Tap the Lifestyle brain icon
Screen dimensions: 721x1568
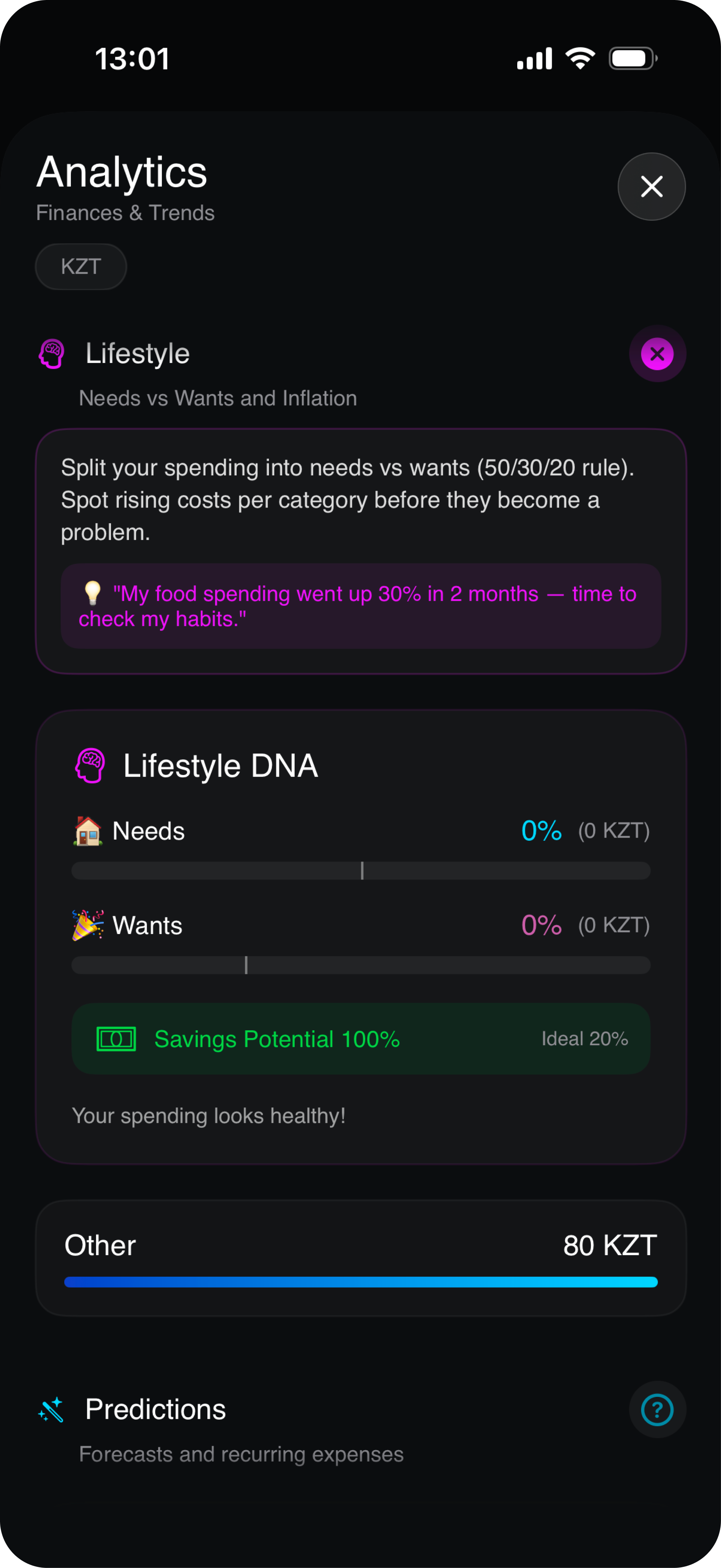tap(52, 354)
